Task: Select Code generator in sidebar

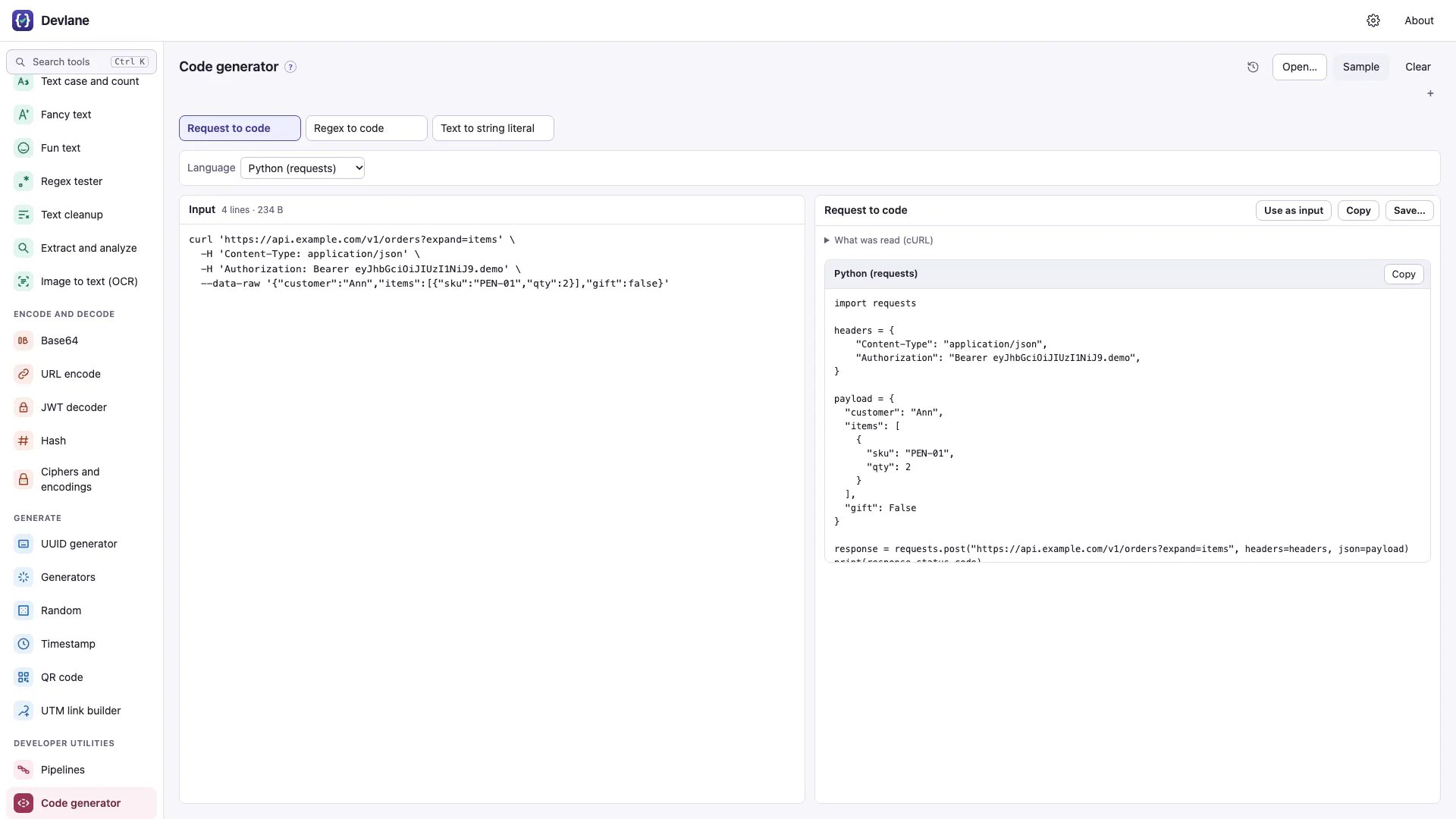Action: pos(81,803)
